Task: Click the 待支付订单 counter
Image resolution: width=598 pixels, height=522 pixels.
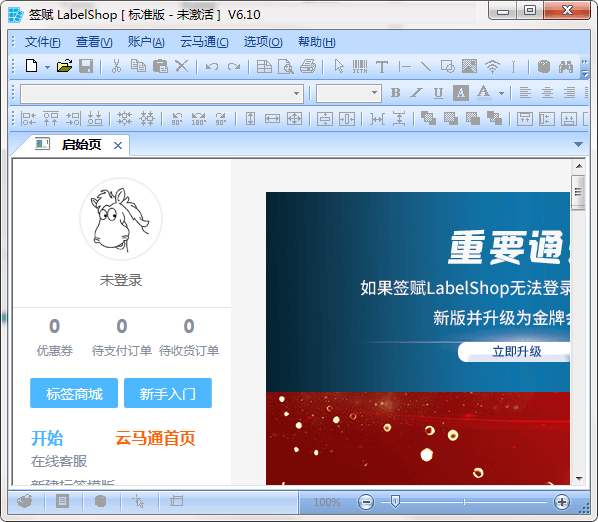Action: click(122, 337)
